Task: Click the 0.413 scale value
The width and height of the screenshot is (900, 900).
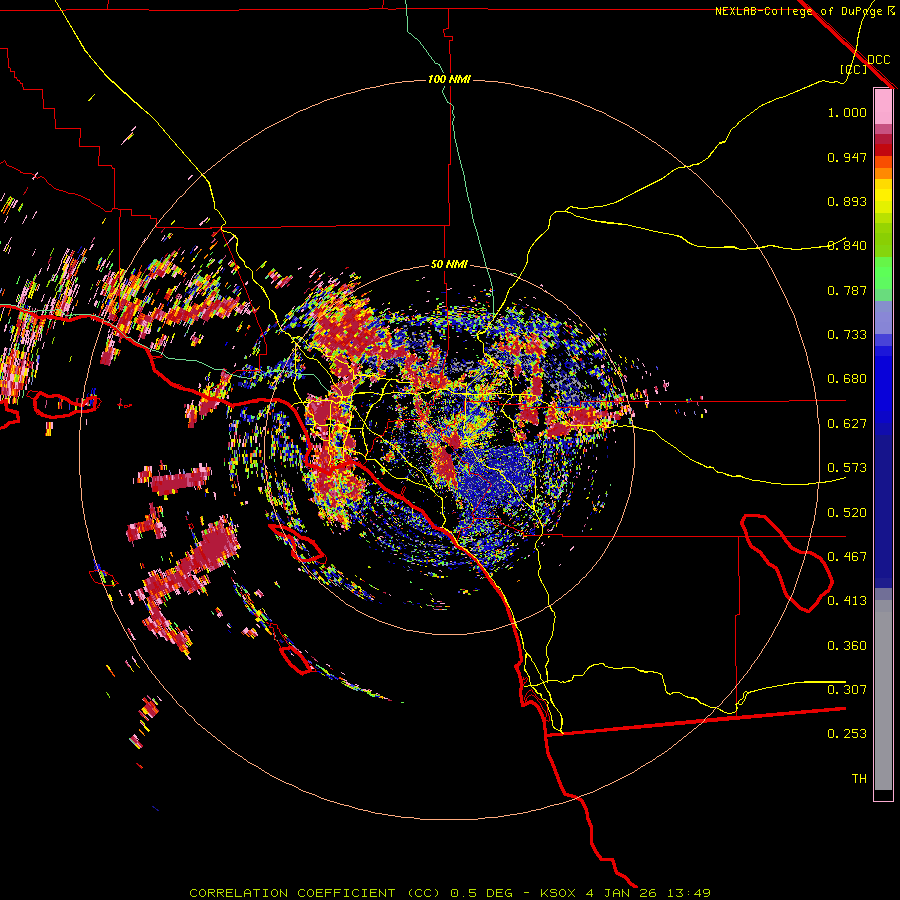Action: [x=847, y=601]
